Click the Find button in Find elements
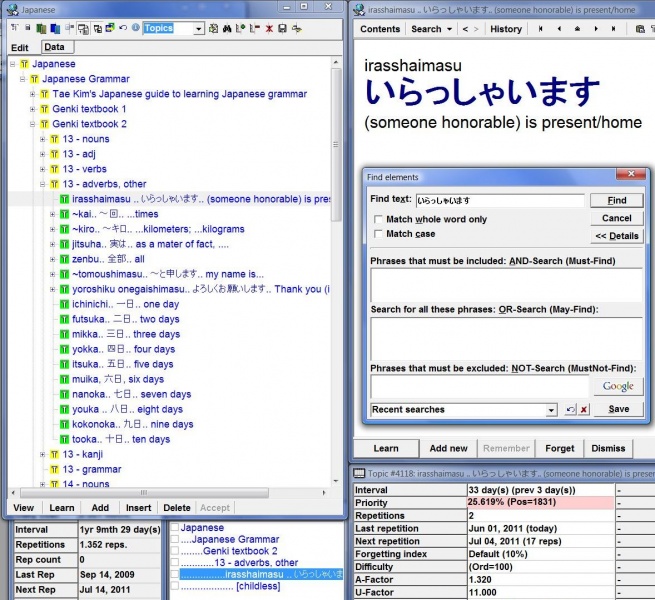The image size is (655, 600). (617, 201)
